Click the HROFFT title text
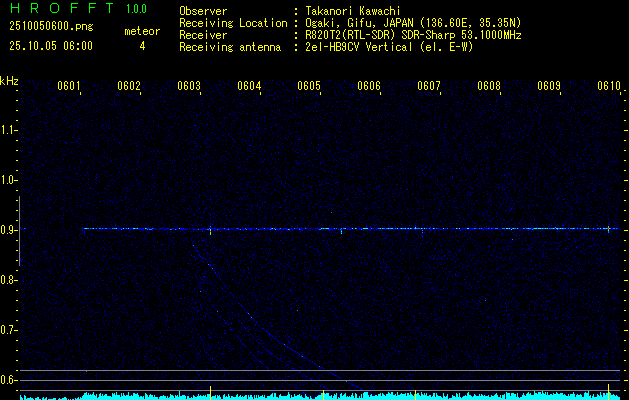This screenshot has width=629, height=400. click(62, 8)
